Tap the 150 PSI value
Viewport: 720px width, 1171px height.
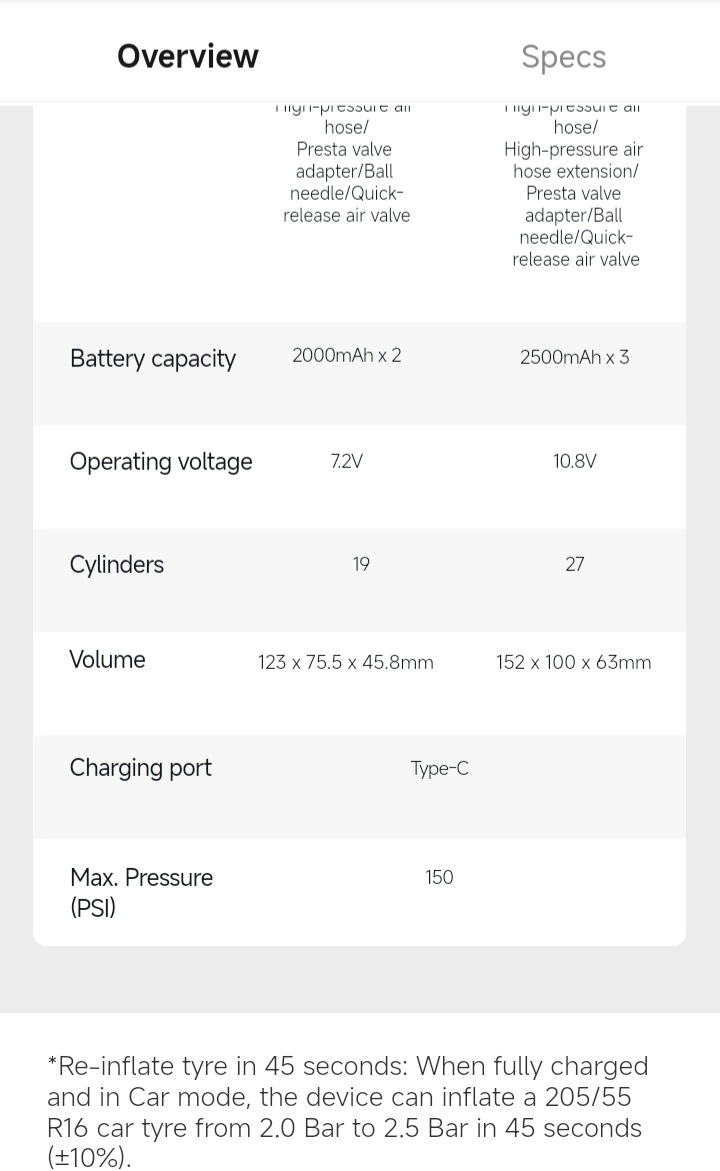439,877
